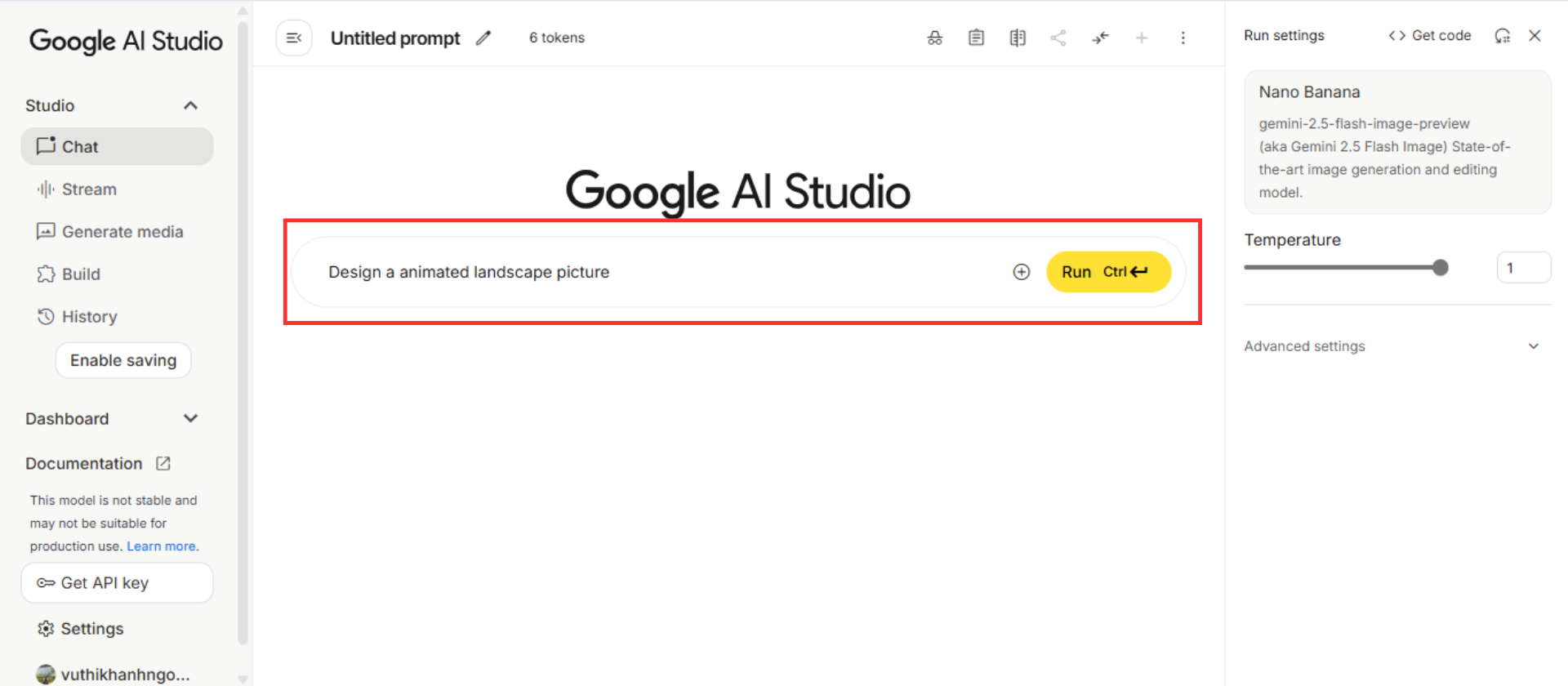1568x686 pixels.
Task: Go to Generate media
Action: click(x=122, y=232)
